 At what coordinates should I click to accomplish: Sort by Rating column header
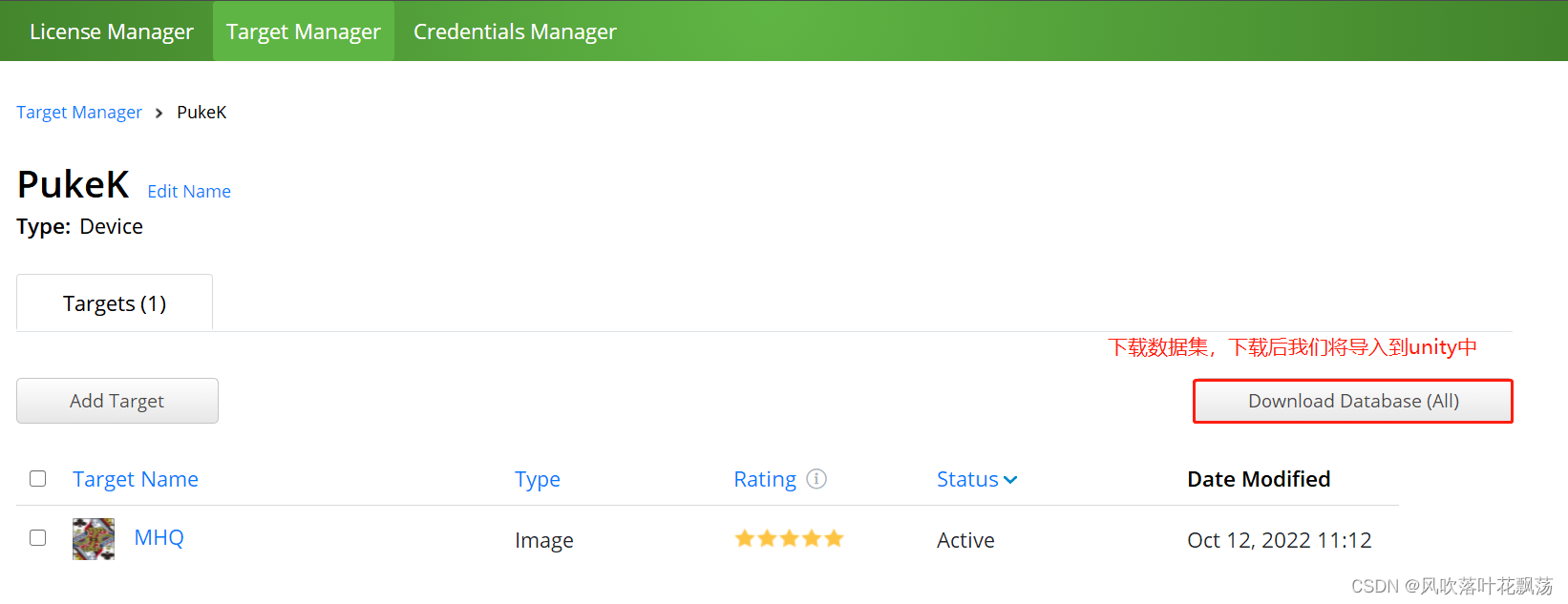[764, 479]
